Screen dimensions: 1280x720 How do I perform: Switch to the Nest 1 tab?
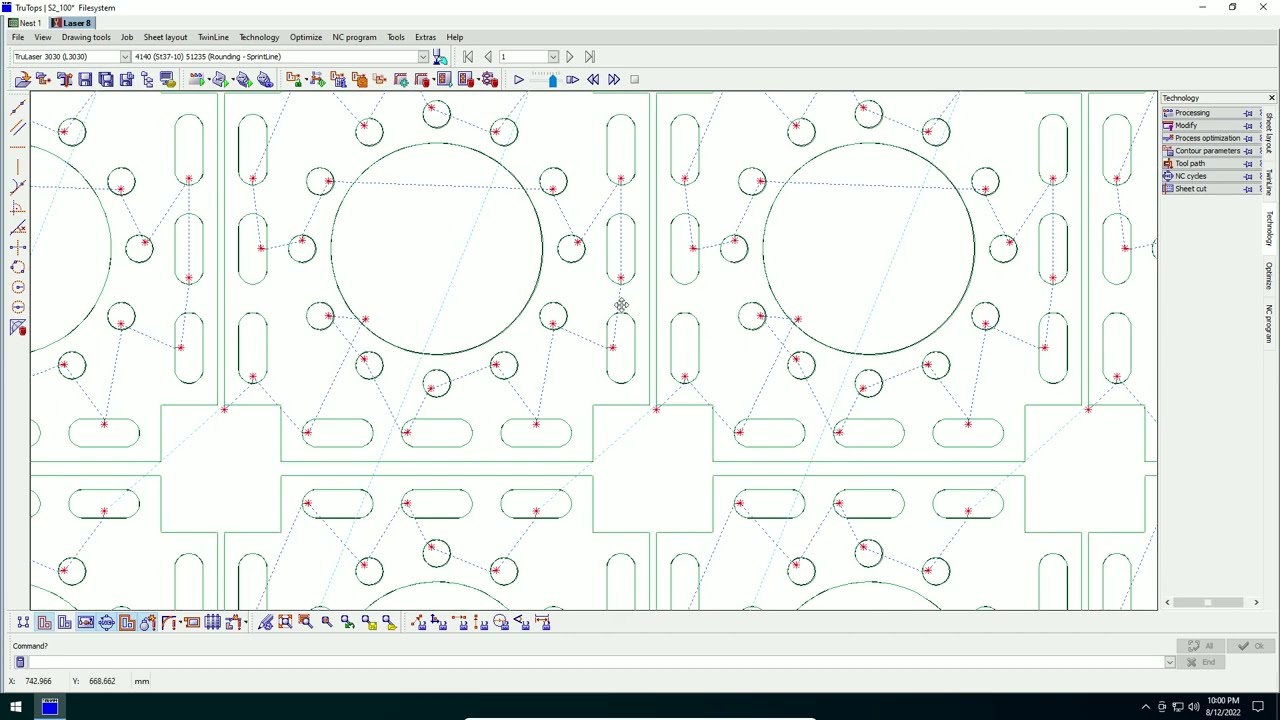pos(25,22)
